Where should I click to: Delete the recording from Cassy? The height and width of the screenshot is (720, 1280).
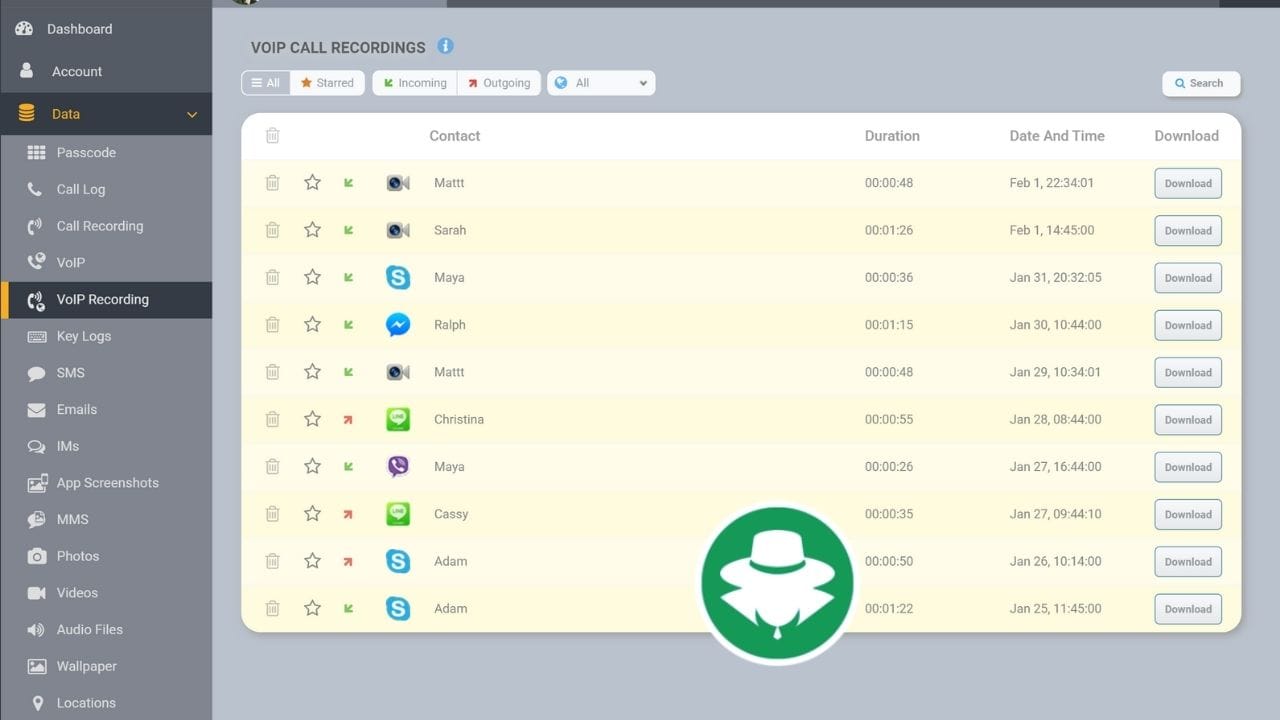272,514
